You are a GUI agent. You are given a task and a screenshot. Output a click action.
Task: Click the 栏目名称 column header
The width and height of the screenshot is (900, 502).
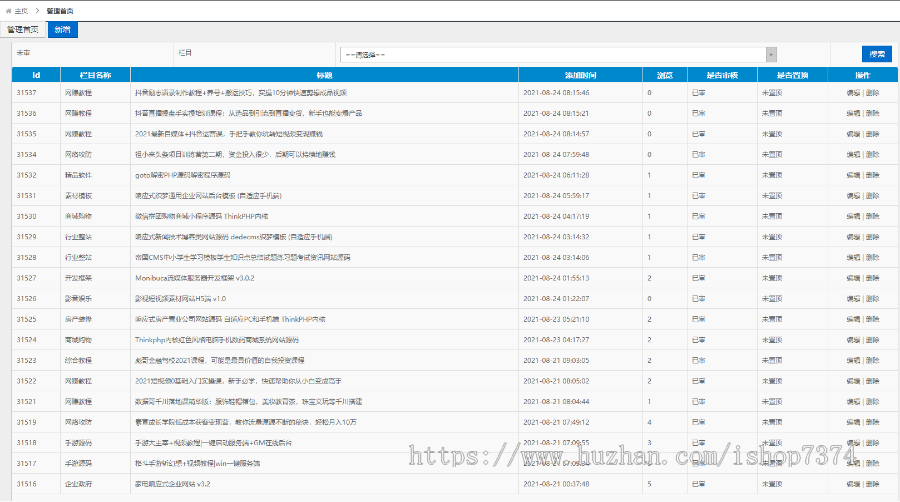(x=95, y=75)
